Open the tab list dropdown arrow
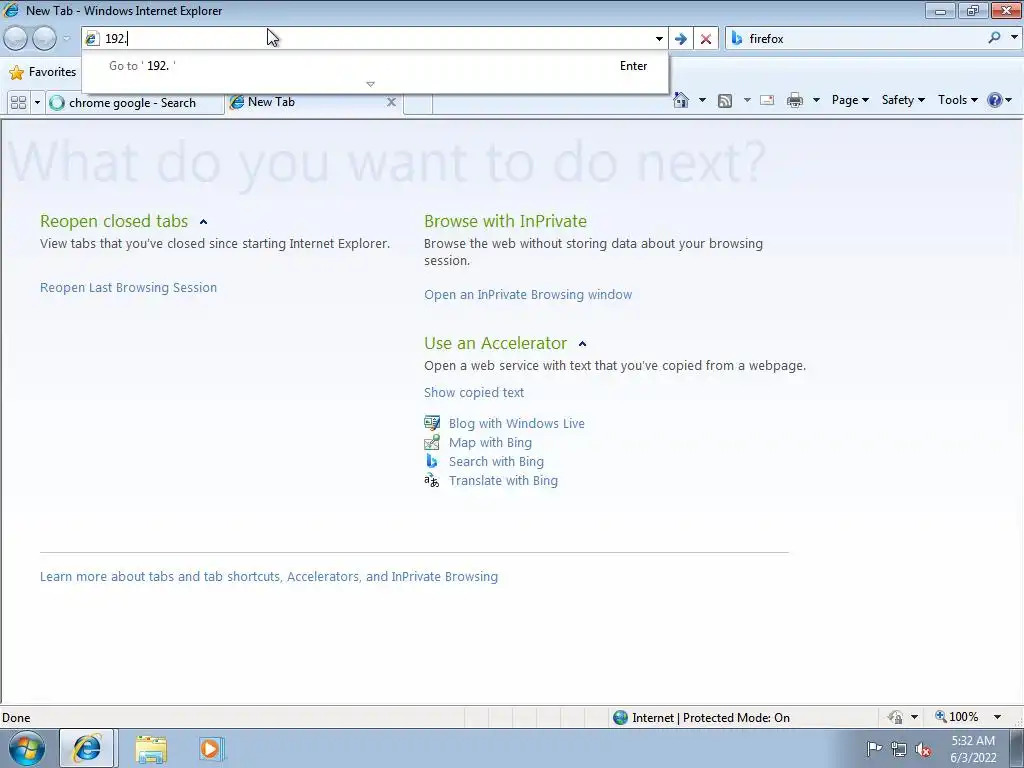This screenshot has height=768, width=1024. pyautogui.click(x=37, y=103)
